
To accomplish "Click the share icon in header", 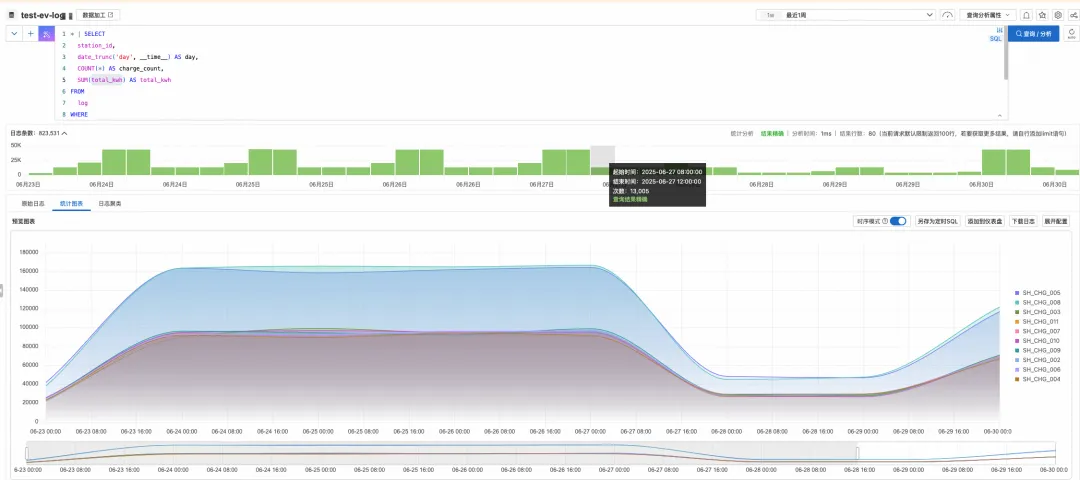I will (x=1073, y=14).
